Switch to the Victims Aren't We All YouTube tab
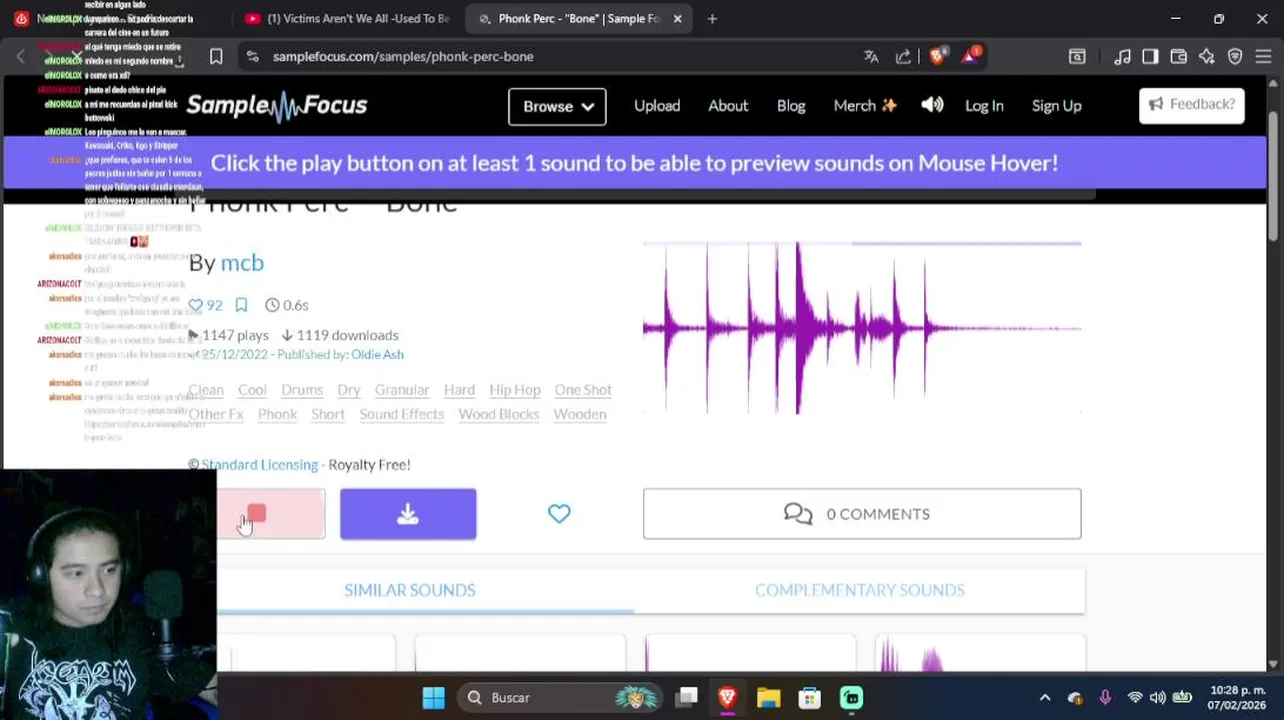Screen dimensions: 1284x720 348,19
